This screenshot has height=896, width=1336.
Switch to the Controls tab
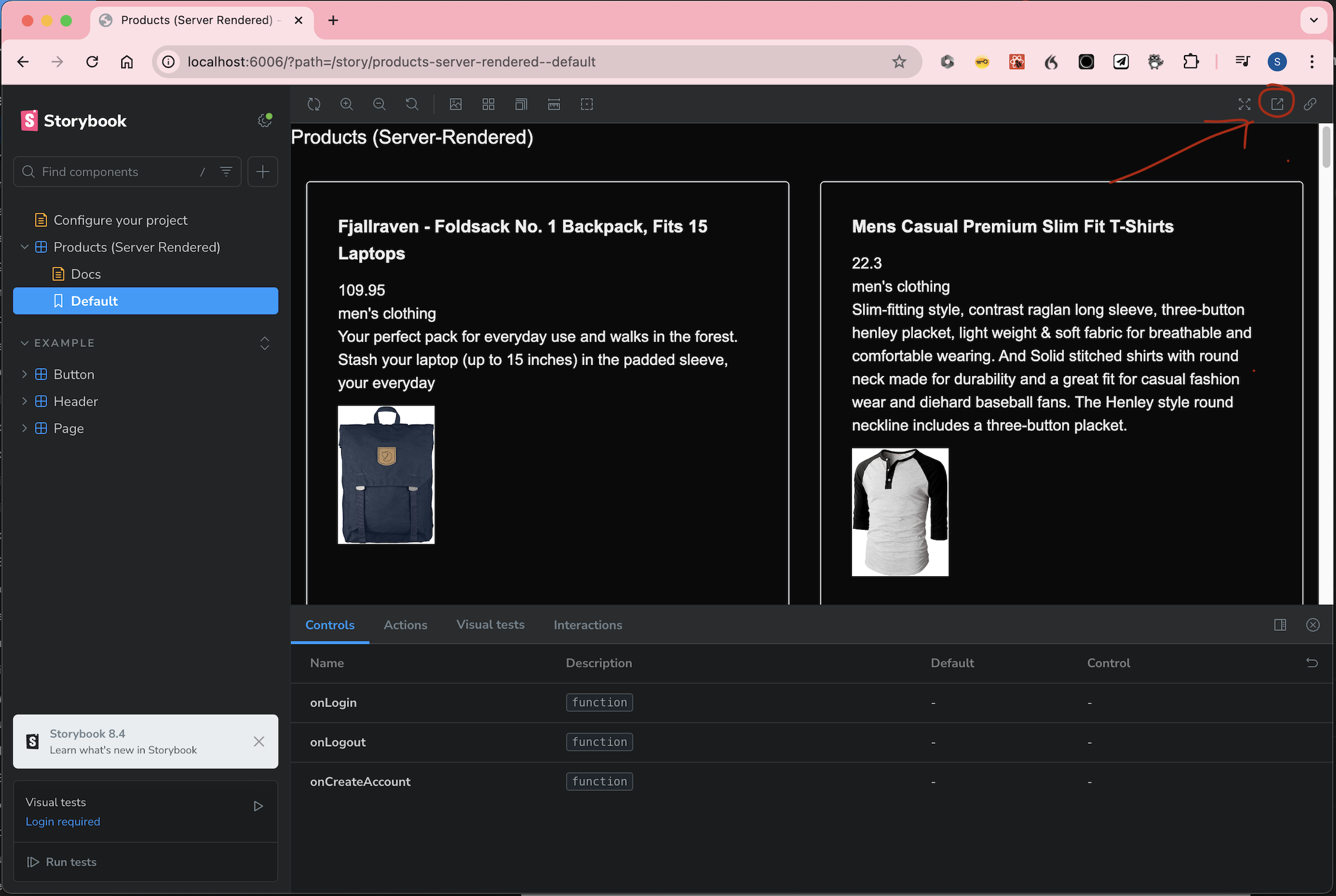pos(330,625)
